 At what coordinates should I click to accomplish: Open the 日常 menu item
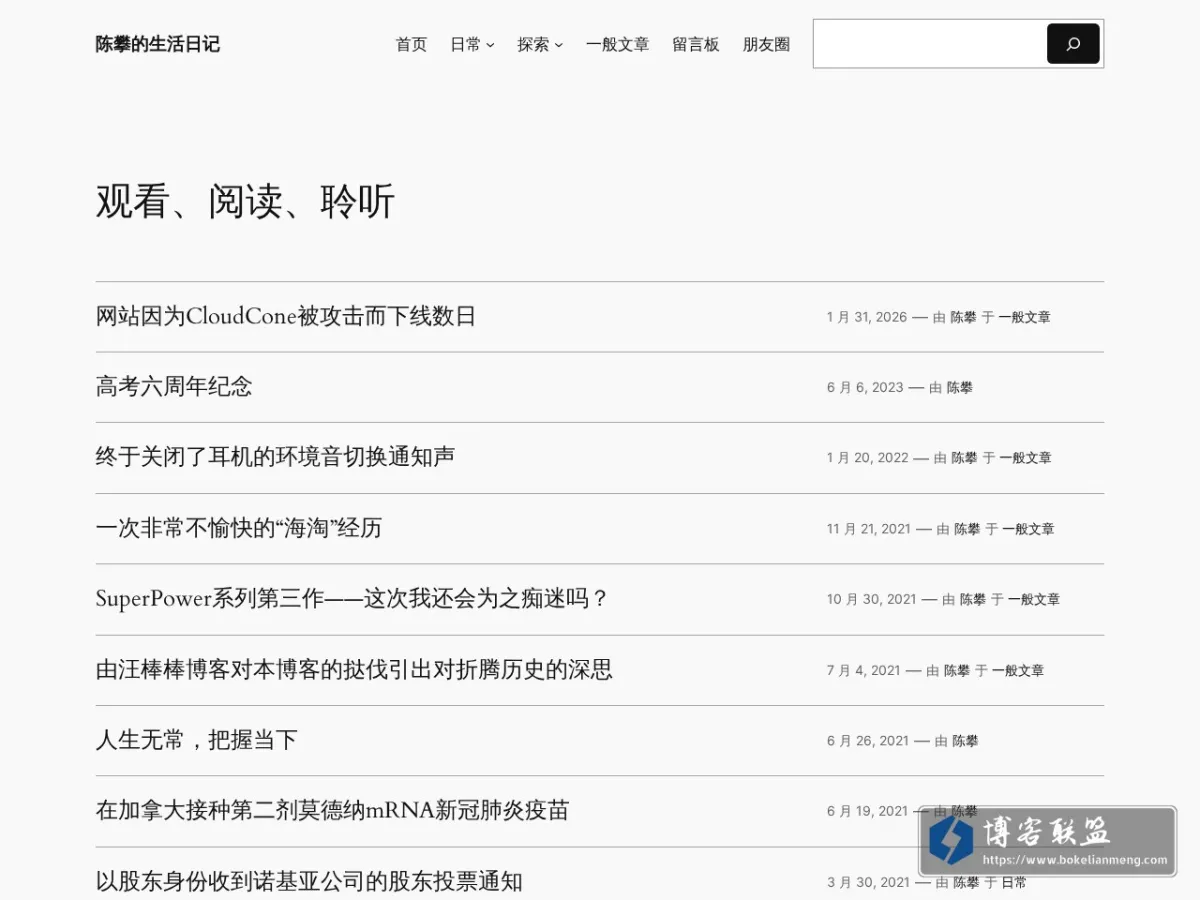465,44
